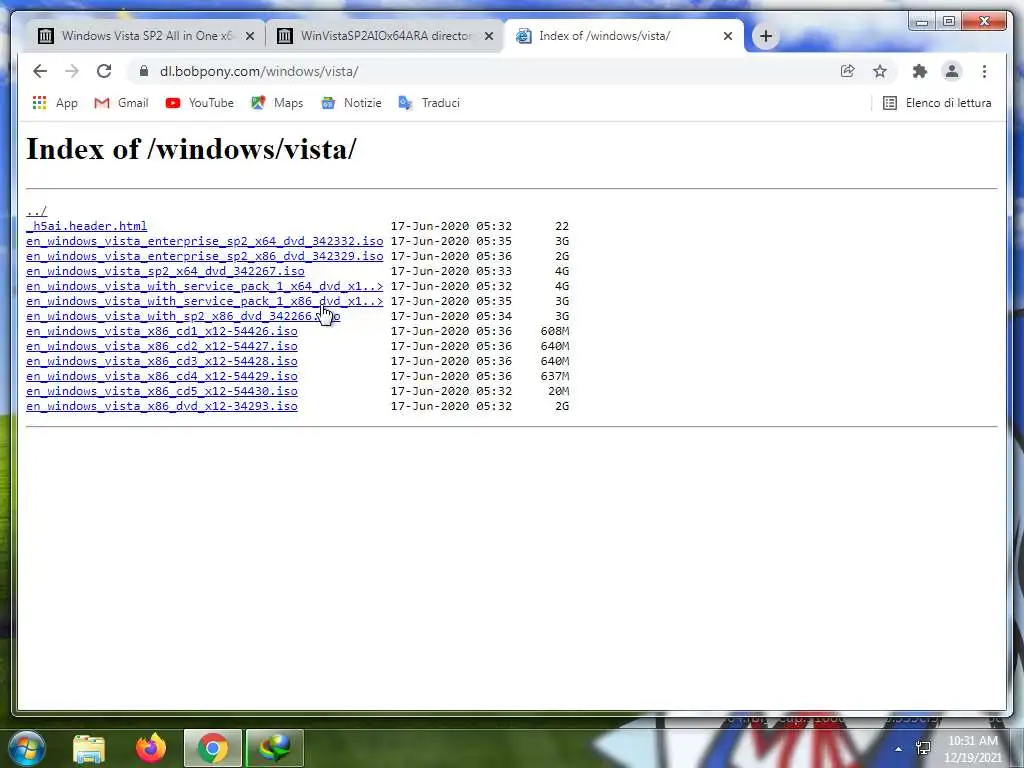
Task: Click the 637M size value
Action: tap(554, 376)
